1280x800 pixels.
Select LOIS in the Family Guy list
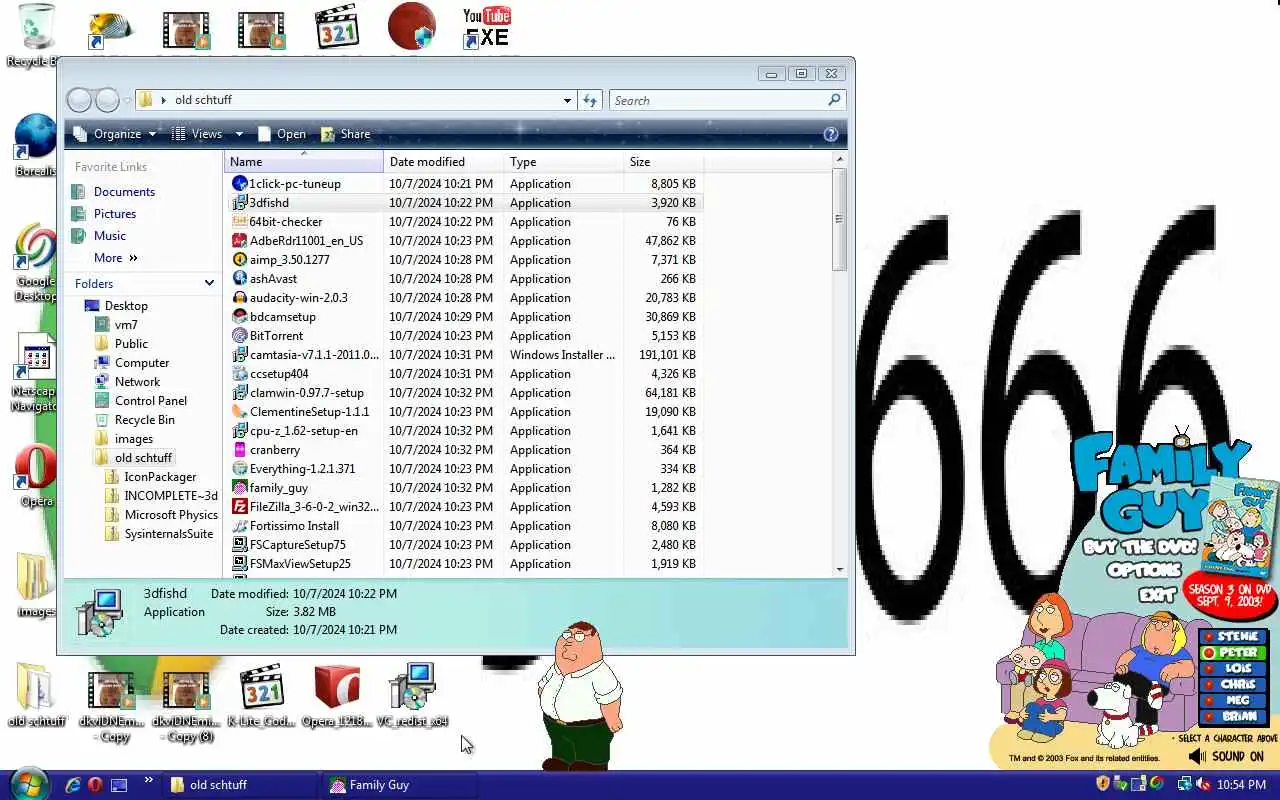1235,668
